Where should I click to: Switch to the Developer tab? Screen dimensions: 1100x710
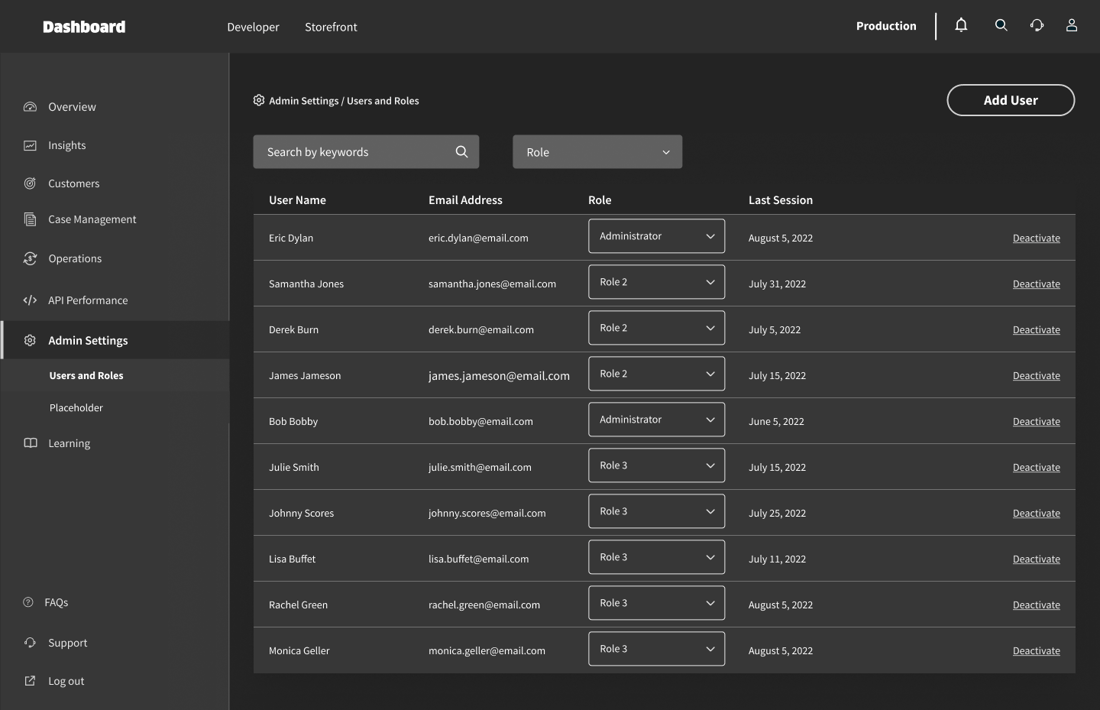252,27
